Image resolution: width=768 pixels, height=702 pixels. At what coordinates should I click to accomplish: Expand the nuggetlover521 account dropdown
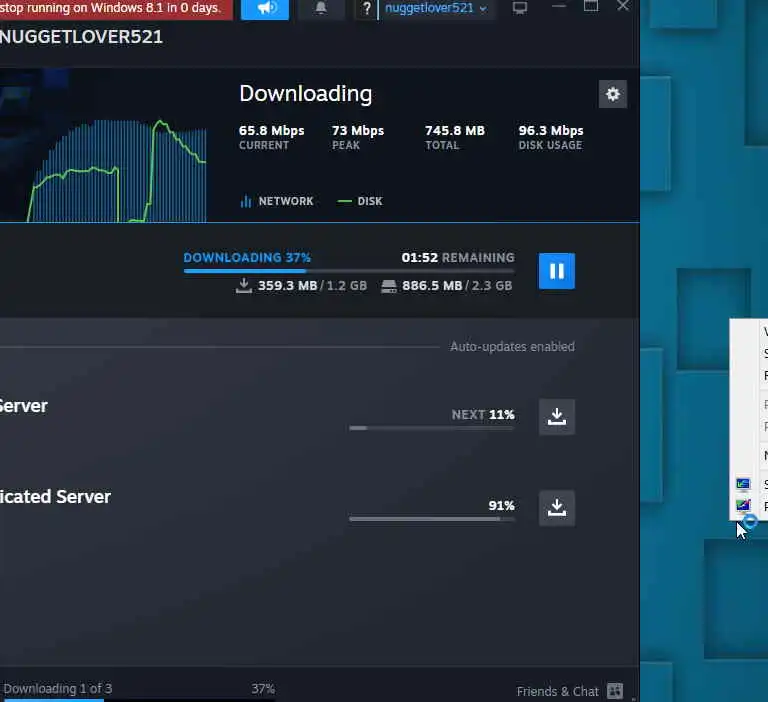pos(436,8)
